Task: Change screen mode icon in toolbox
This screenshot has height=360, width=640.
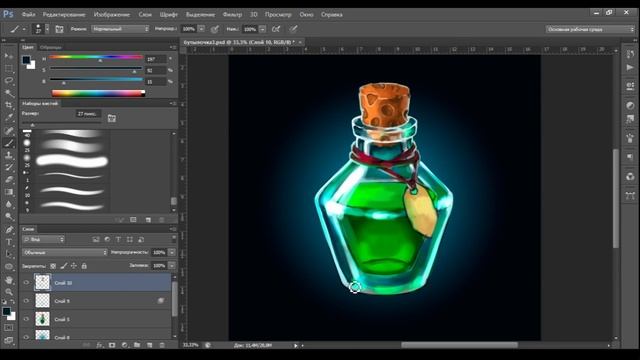Action: (x=9, y=340)
